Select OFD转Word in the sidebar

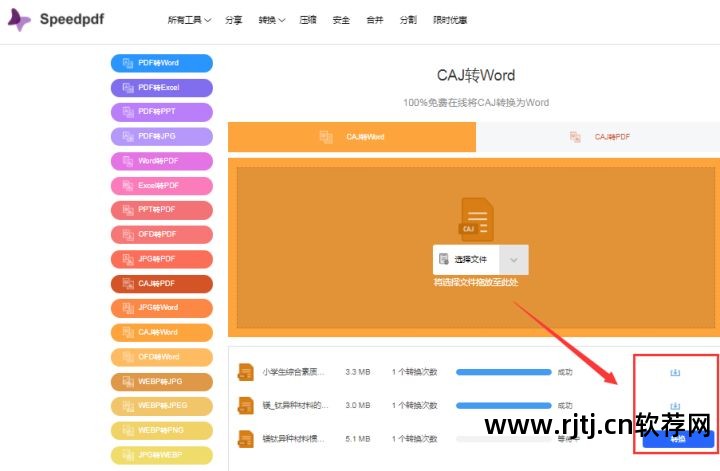[x=162, y=357]
